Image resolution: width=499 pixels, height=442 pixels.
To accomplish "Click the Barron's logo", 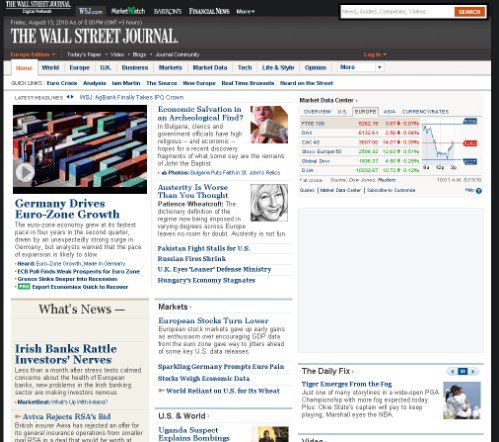I will point(168,11).
